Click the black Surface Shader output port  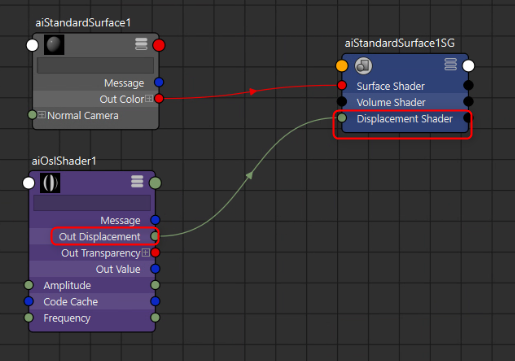(x=468, y=85)
